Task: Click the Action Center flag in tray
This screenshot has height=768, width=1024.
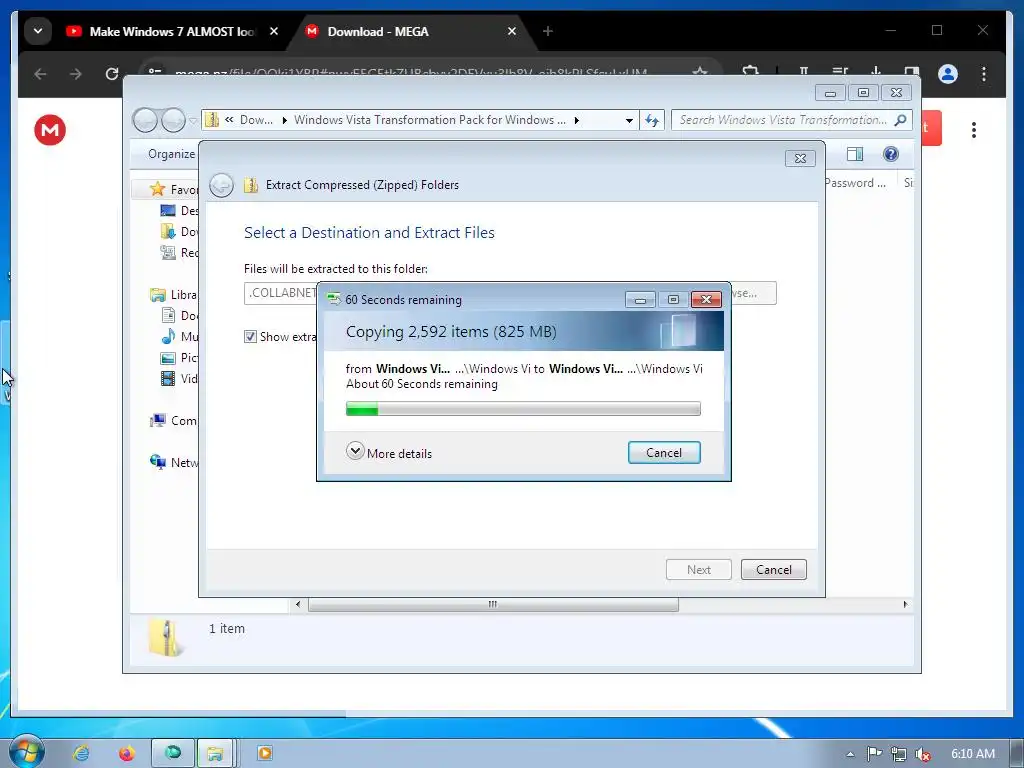Action: (x=874, y=754)
